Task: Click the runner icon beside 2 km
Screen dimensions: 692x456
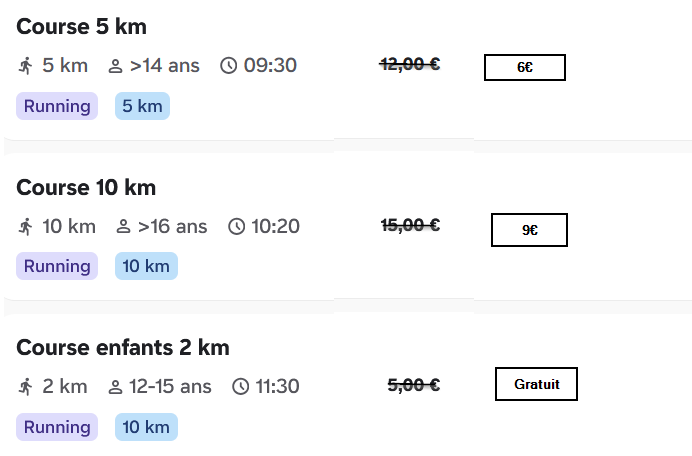Action: 26,387
